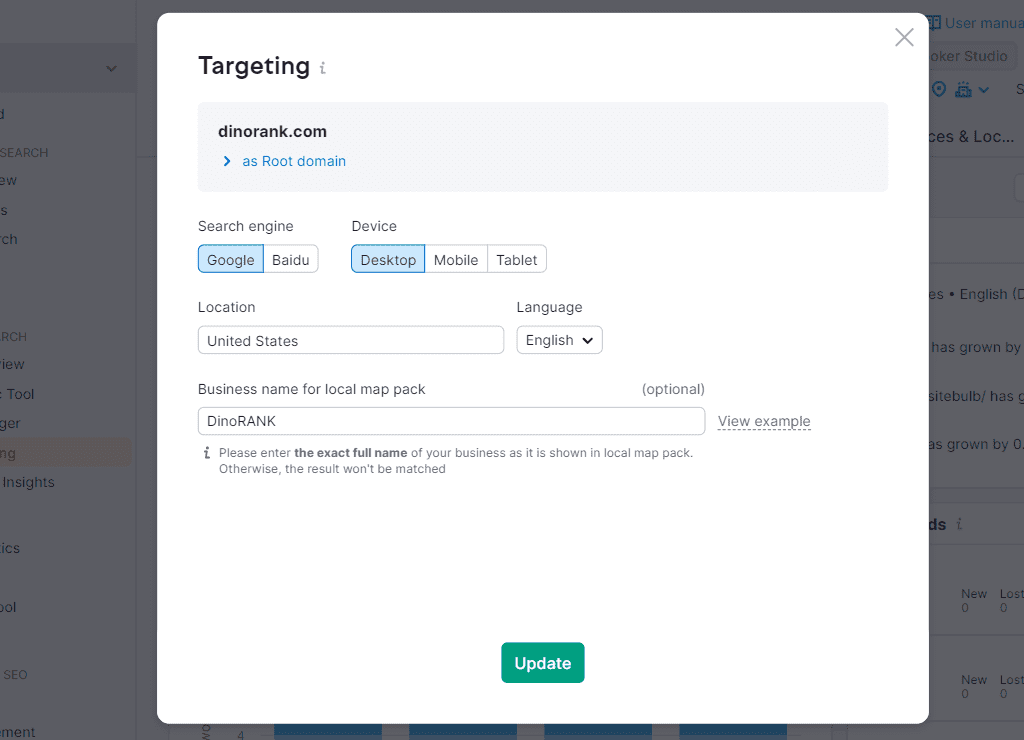Switch search engine to Baidu
Image resolution: width=1024 pixels, height=740 pixels.
tap(291, 259)
